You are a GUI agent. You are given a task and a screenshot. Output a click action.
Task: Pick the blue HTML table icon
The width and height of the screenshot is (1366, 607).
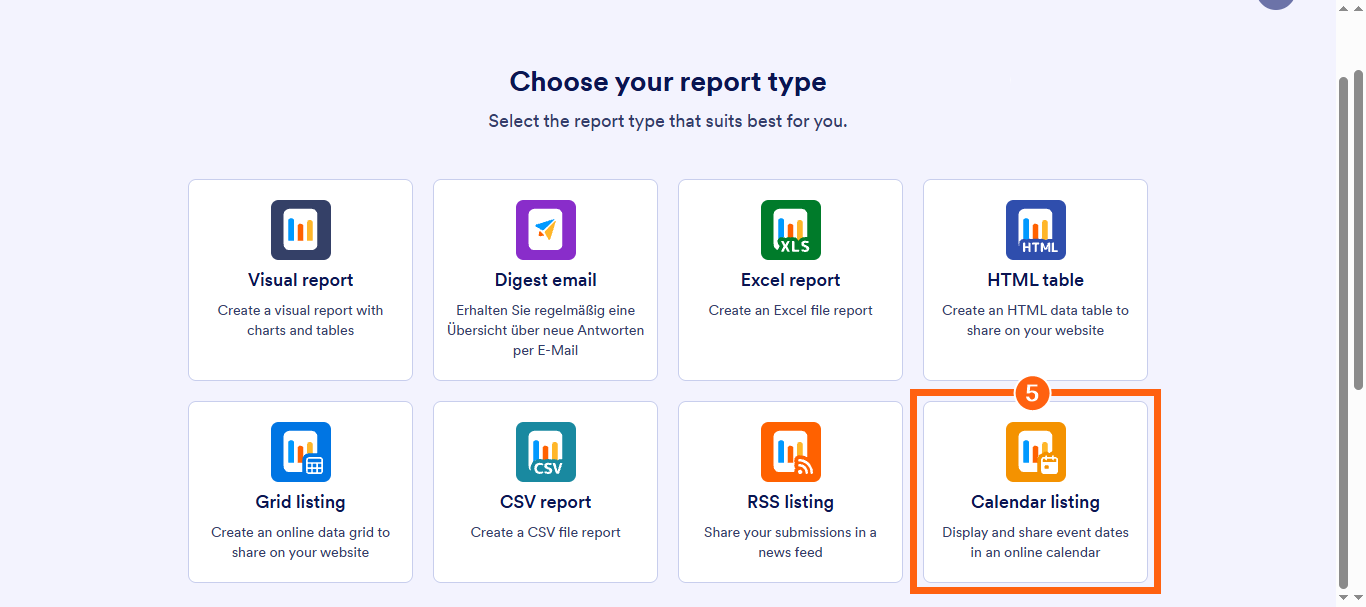[1036, 230]
